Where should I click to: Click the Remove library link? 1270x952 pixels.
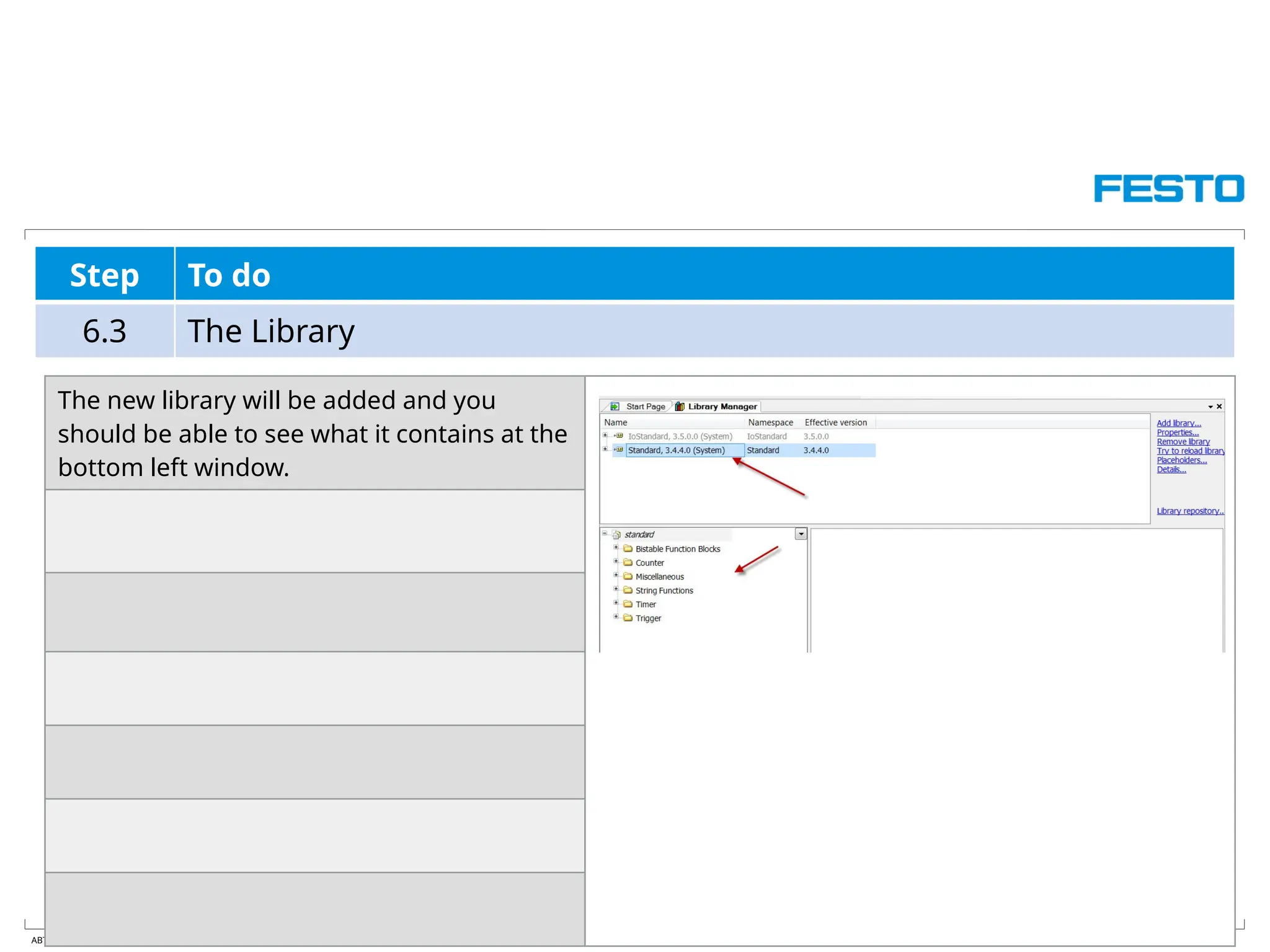click(1183, 442)
